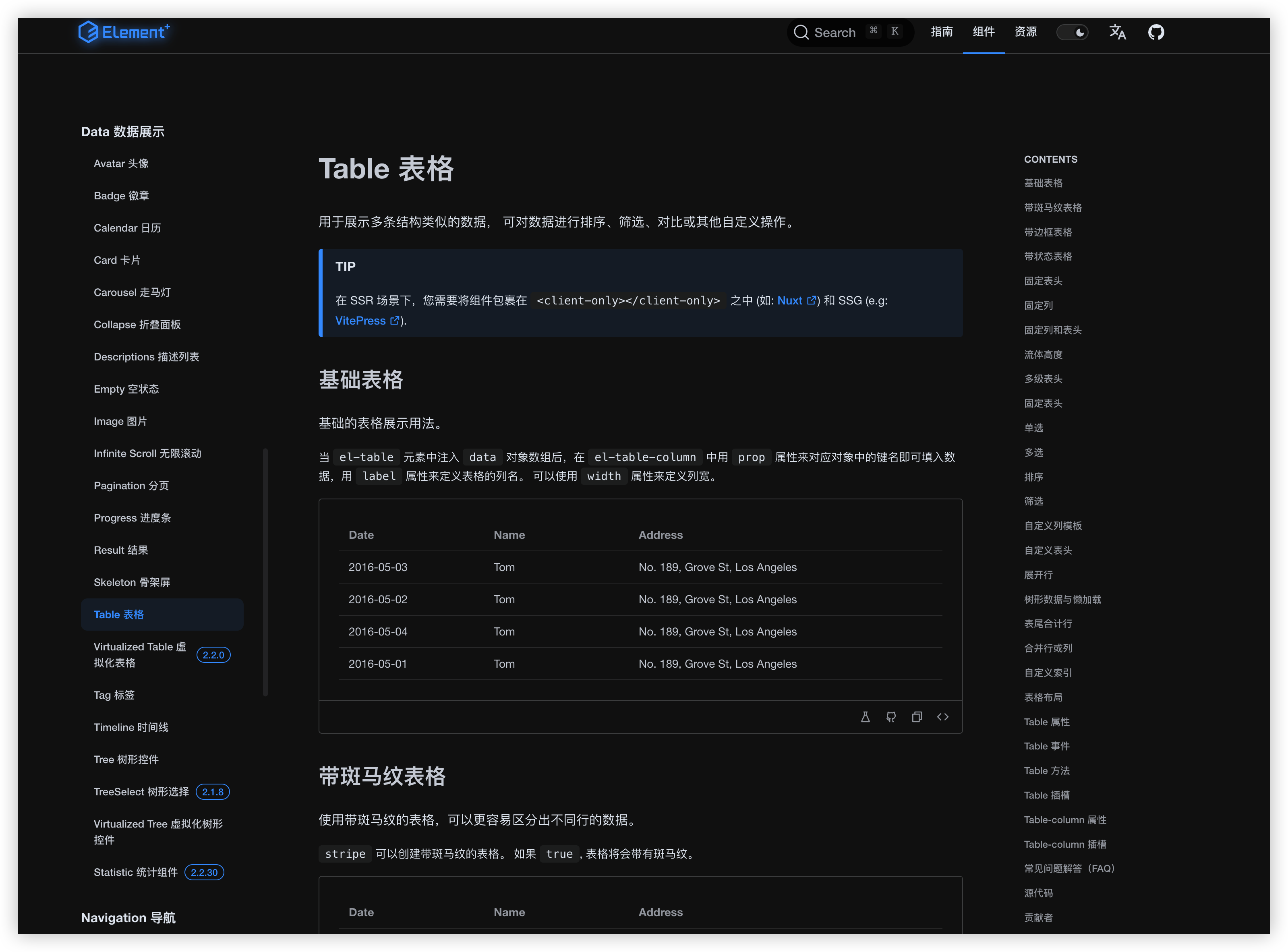The image size is (1288, 952).
Task: Click the sidebar scrollbar thumb
Action: 265,573
